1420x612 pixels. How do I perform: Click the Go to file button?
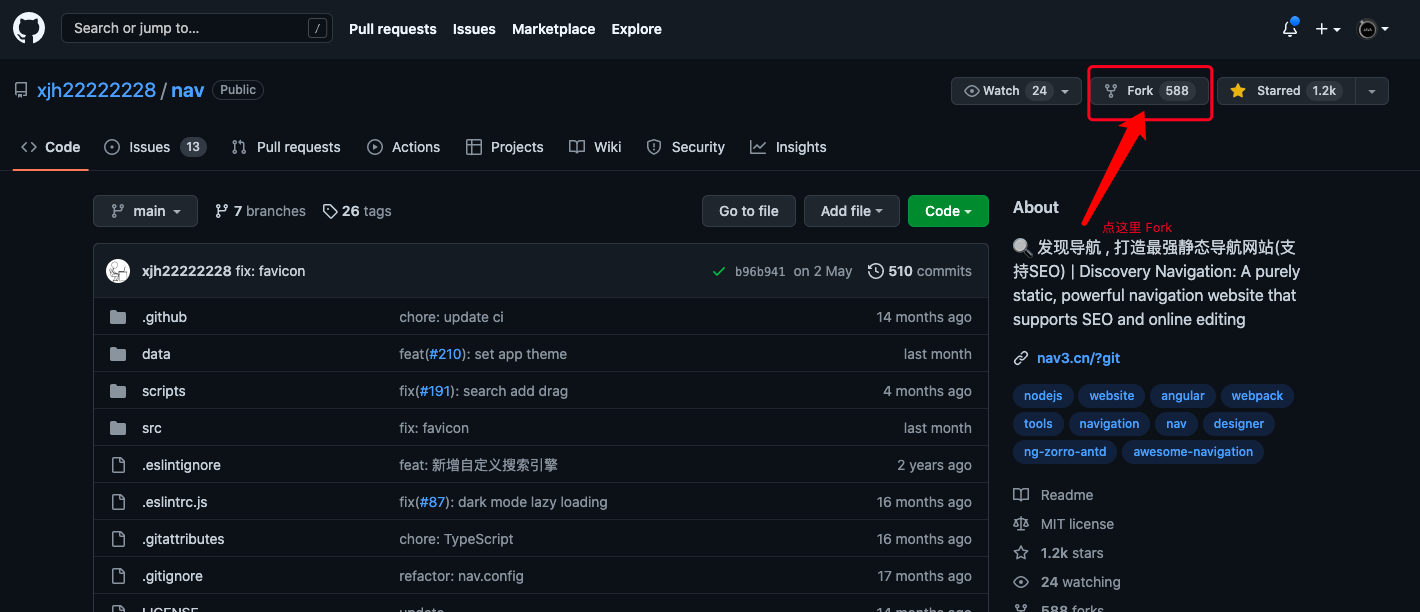click(x=749, y=211)
